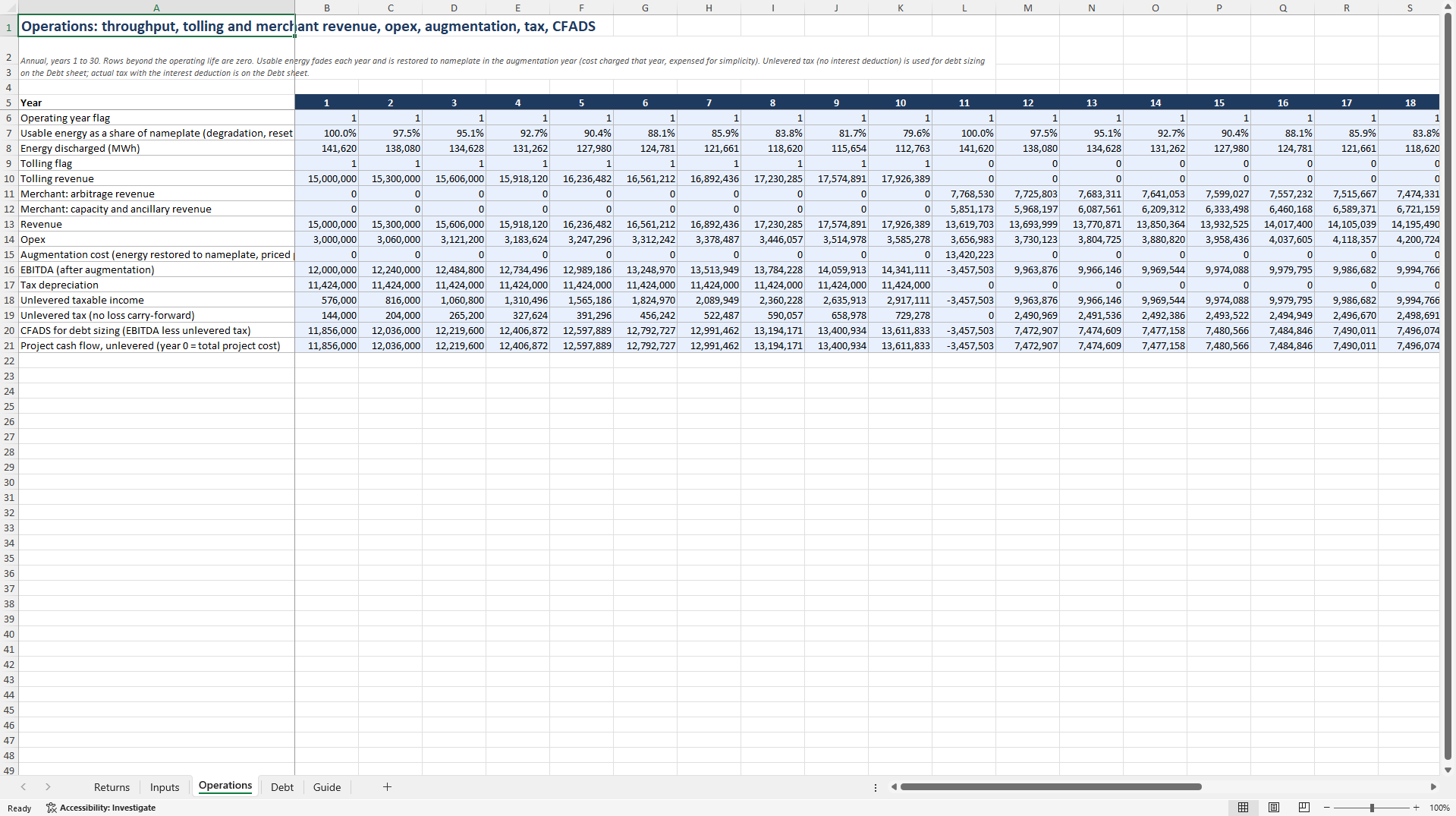This screenshot has width=1456, height=816.
Task: Select year 11 arbitrage revenue 7,768,530
Action: 964,194
